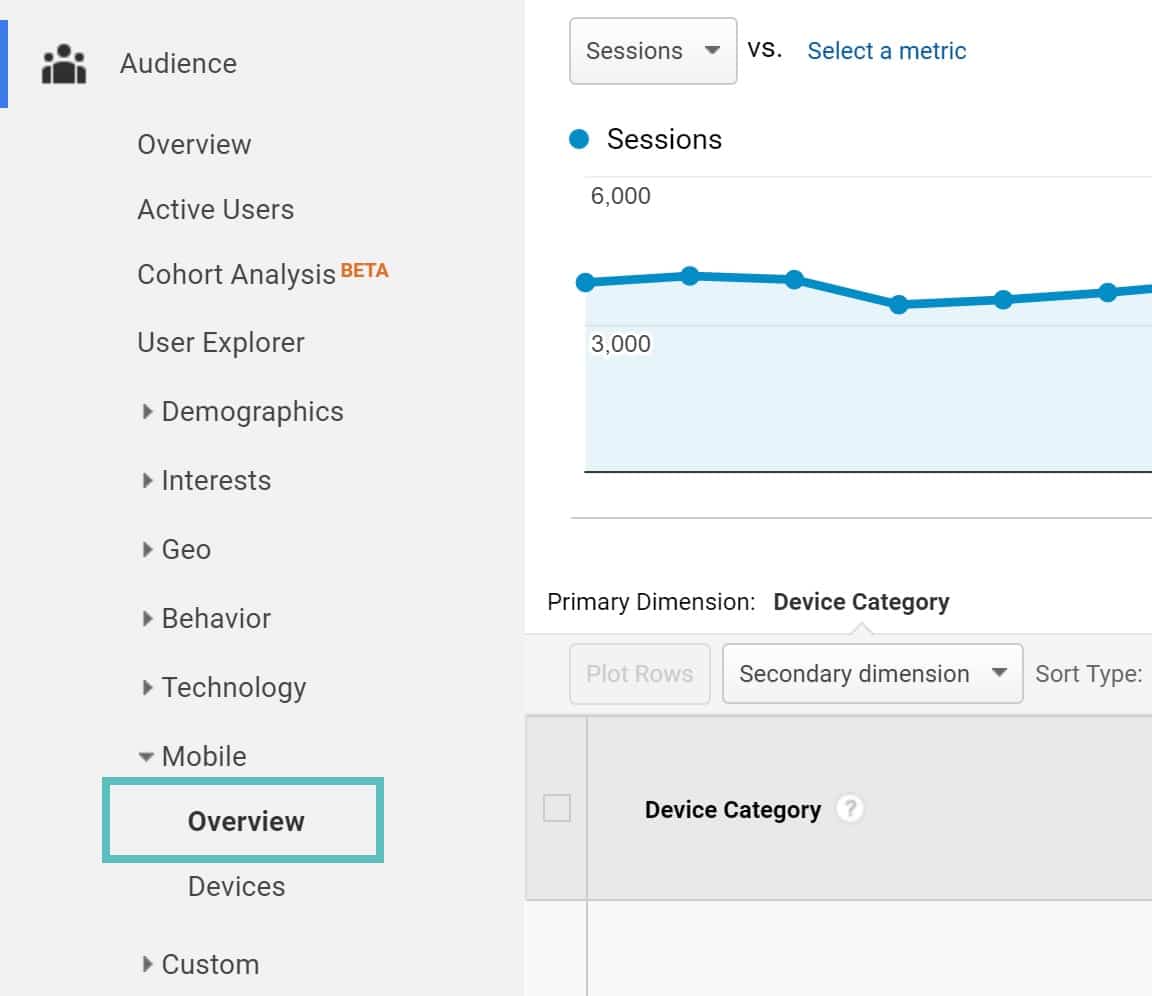Image resolution: width=1152 pixels, height=996 pixels.
Task: Open the Secondary dimension dropdown
Action: point(870,673)
